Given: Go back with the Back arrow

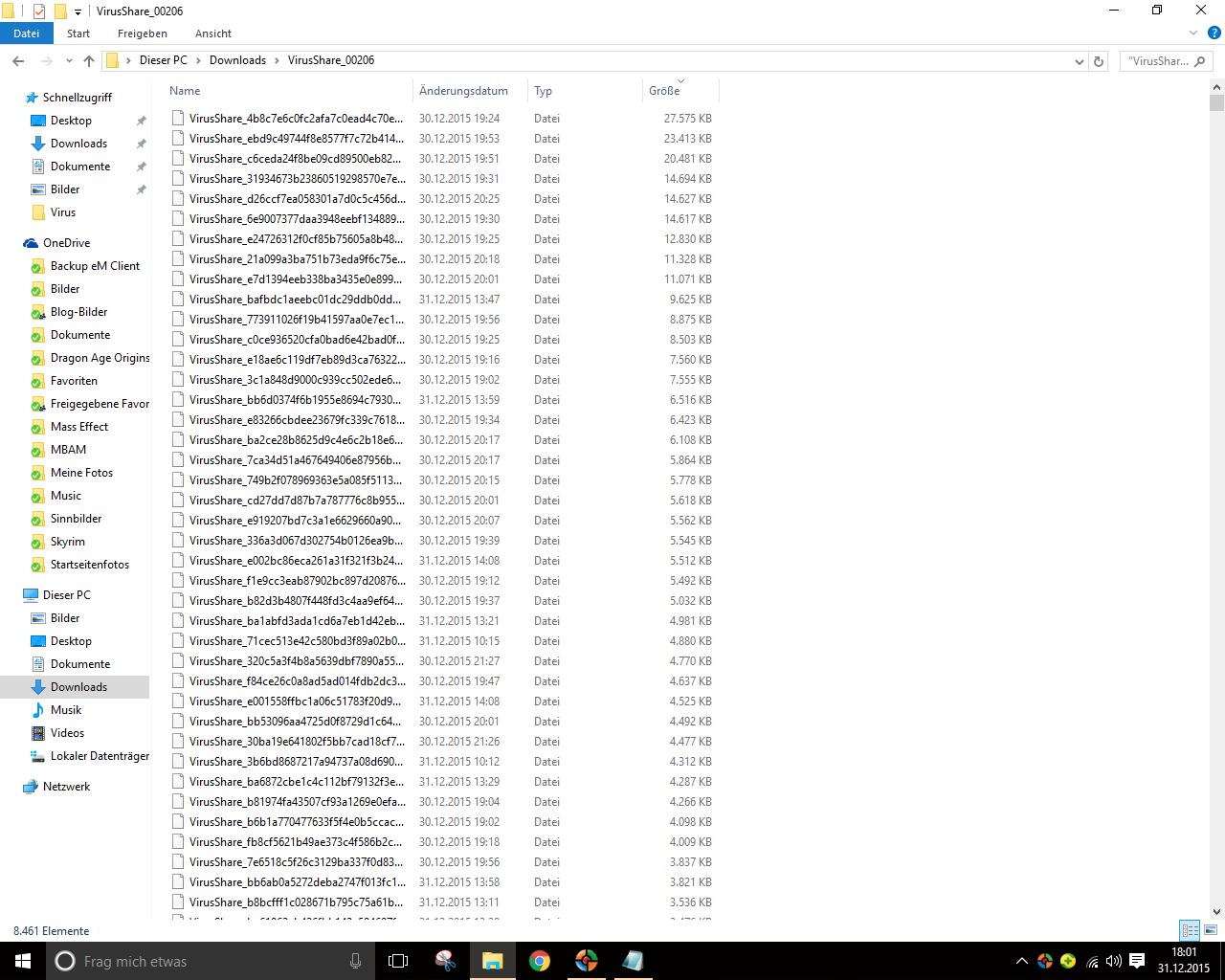Looking at the screenshot, I should [x=18, y=60].
